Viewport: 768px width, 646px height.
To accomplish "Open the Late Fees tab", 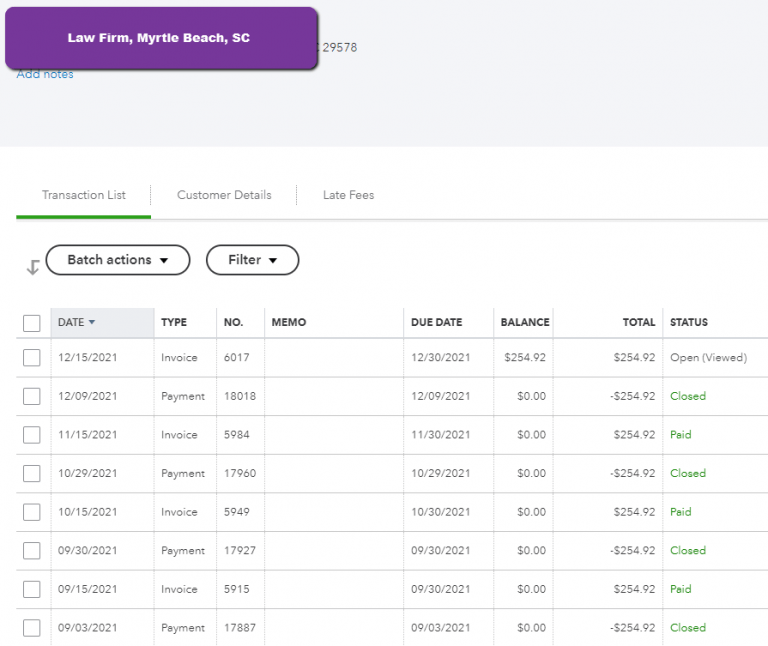I will pyautogui.click(x=348, y=195).
